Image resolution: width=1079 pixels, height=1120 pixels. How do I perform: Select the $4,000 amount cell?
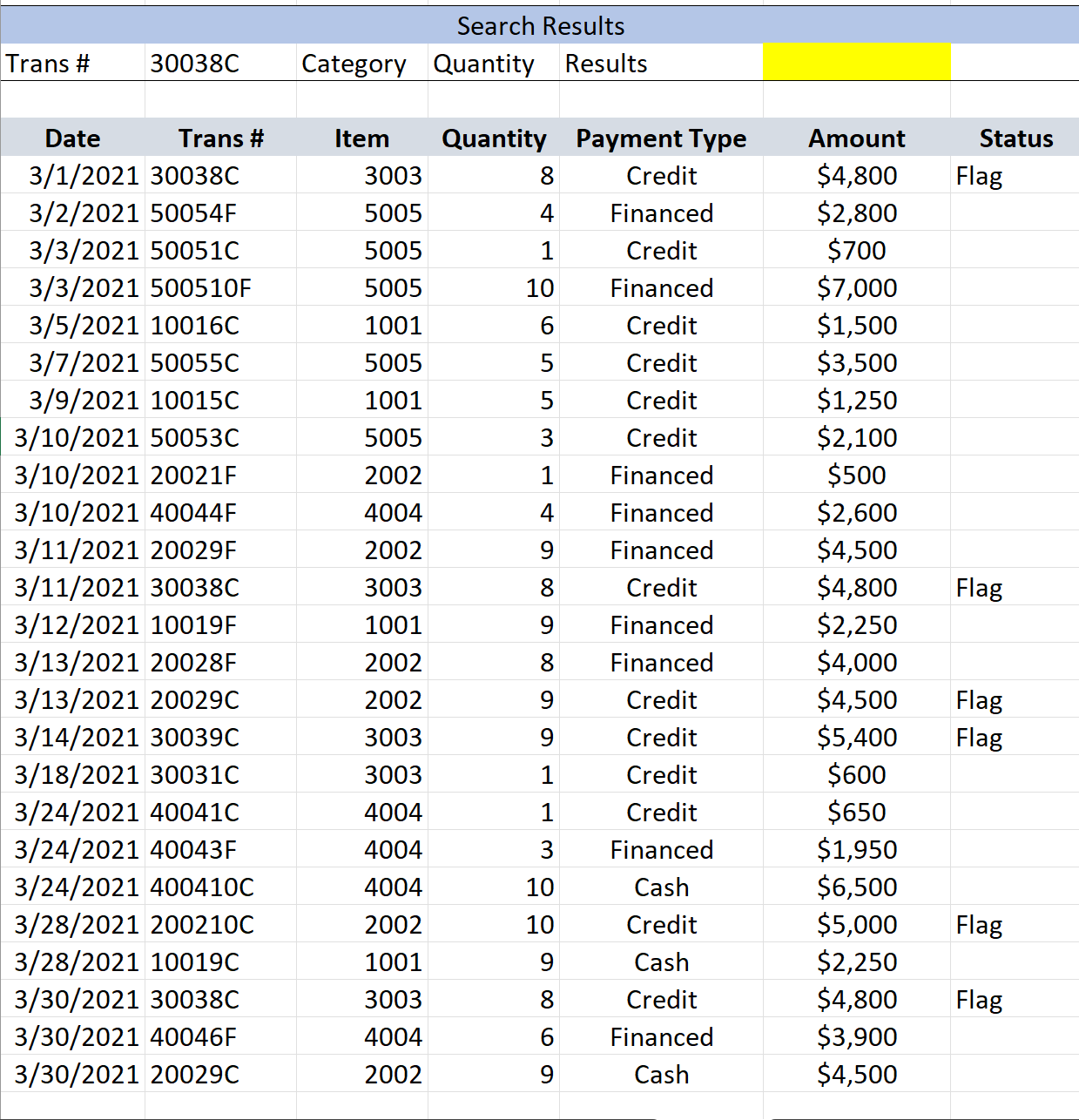click(x=857, y=662)
